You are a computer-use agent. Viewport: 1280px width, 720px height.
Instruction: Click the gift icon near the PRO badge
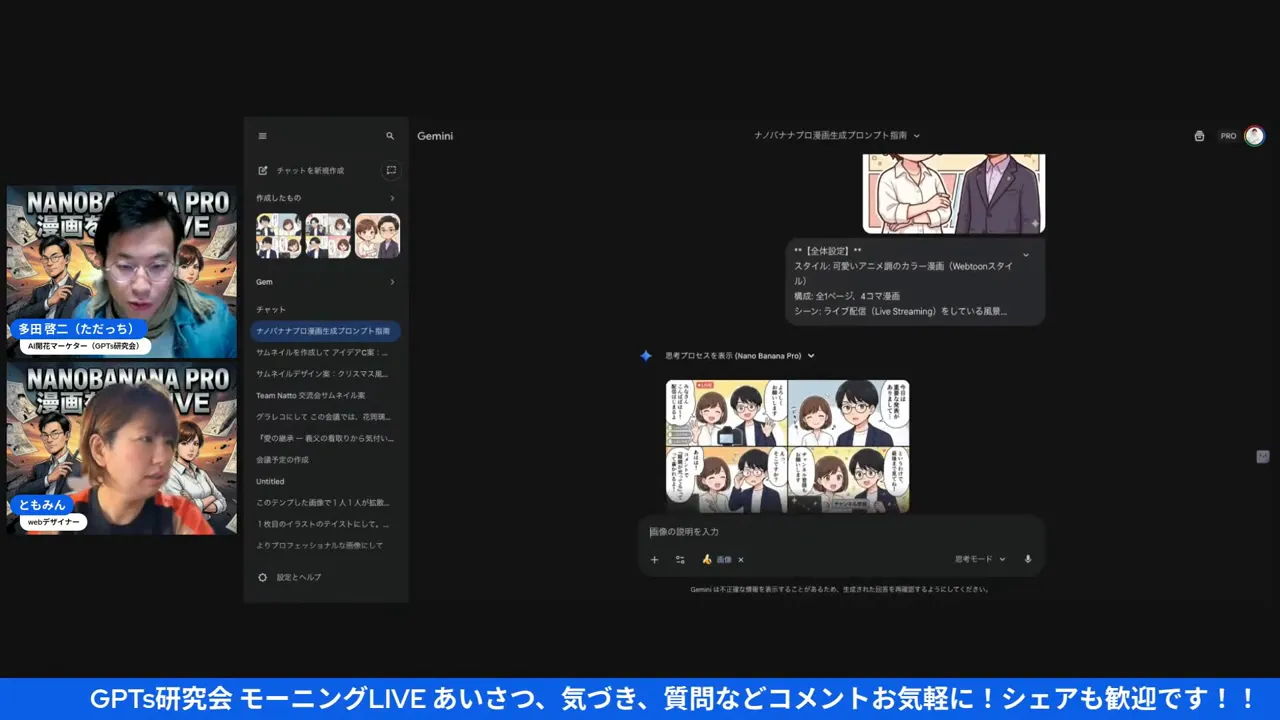[1199, 136]
